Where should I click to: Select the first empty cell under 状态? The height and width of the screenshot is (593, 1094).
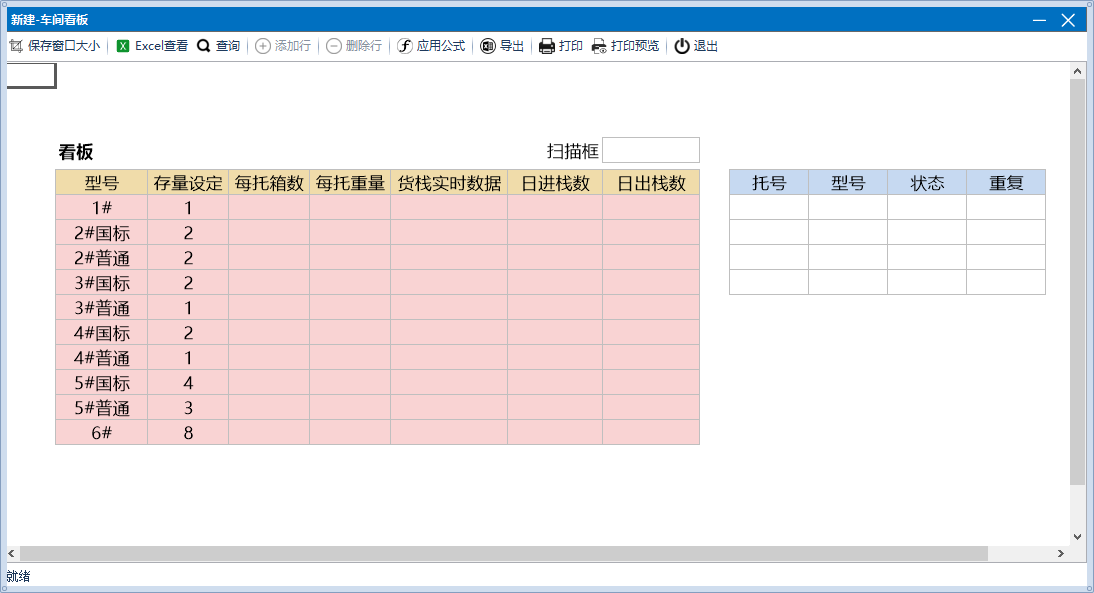[x=927, y=207]
